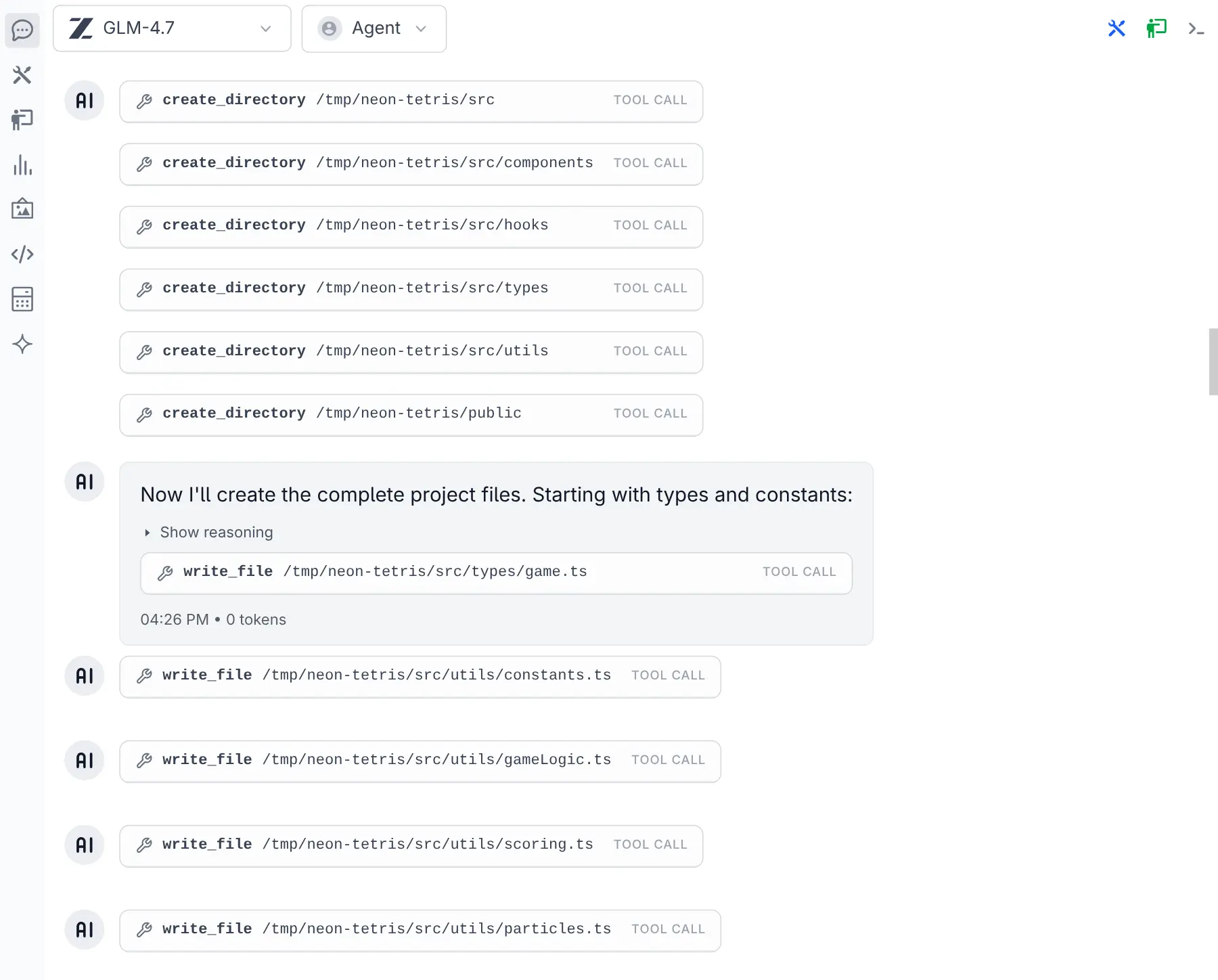Open the crossed tools icon in sidebar
The width and height of the screenshot is (1218, 980).
point(22,75)
